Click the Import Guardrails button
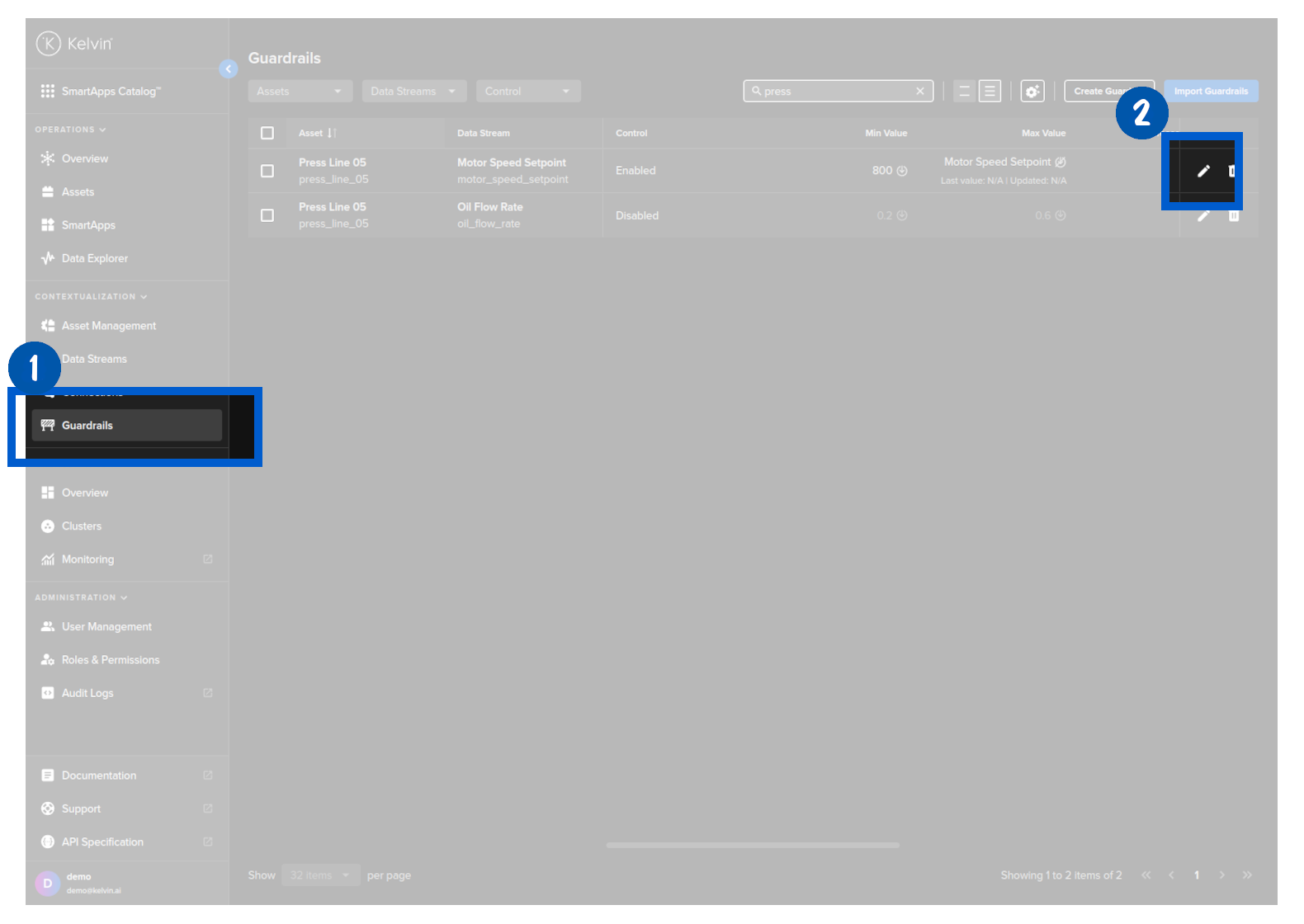Screen dimensions: 1304x924 tap(1211, 92)
